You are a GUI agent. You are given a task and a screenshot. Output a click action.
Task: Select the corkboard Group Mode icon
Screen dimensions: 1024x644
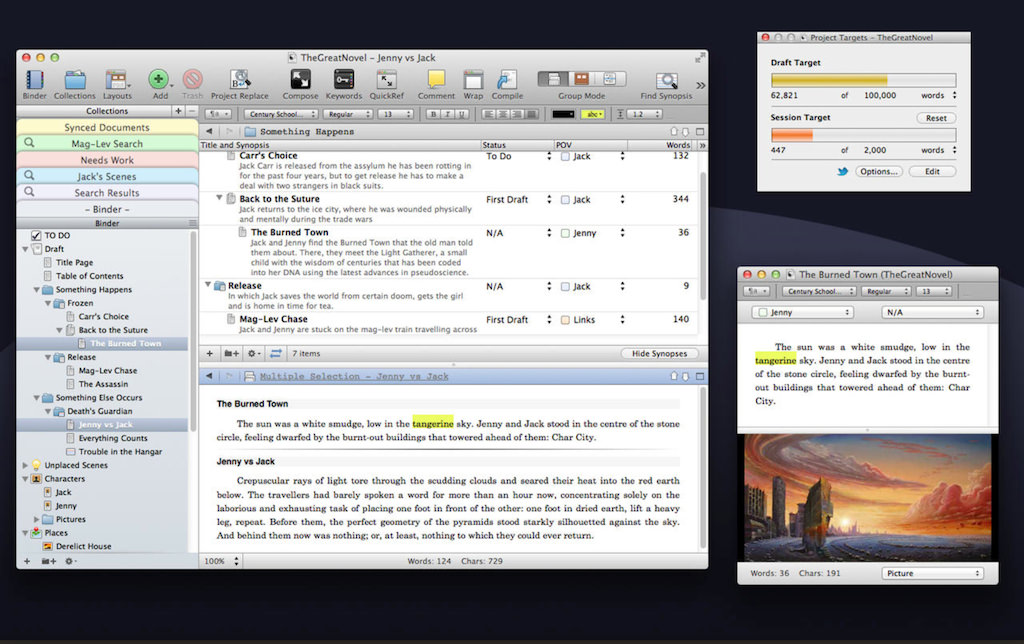click(582, 79)
